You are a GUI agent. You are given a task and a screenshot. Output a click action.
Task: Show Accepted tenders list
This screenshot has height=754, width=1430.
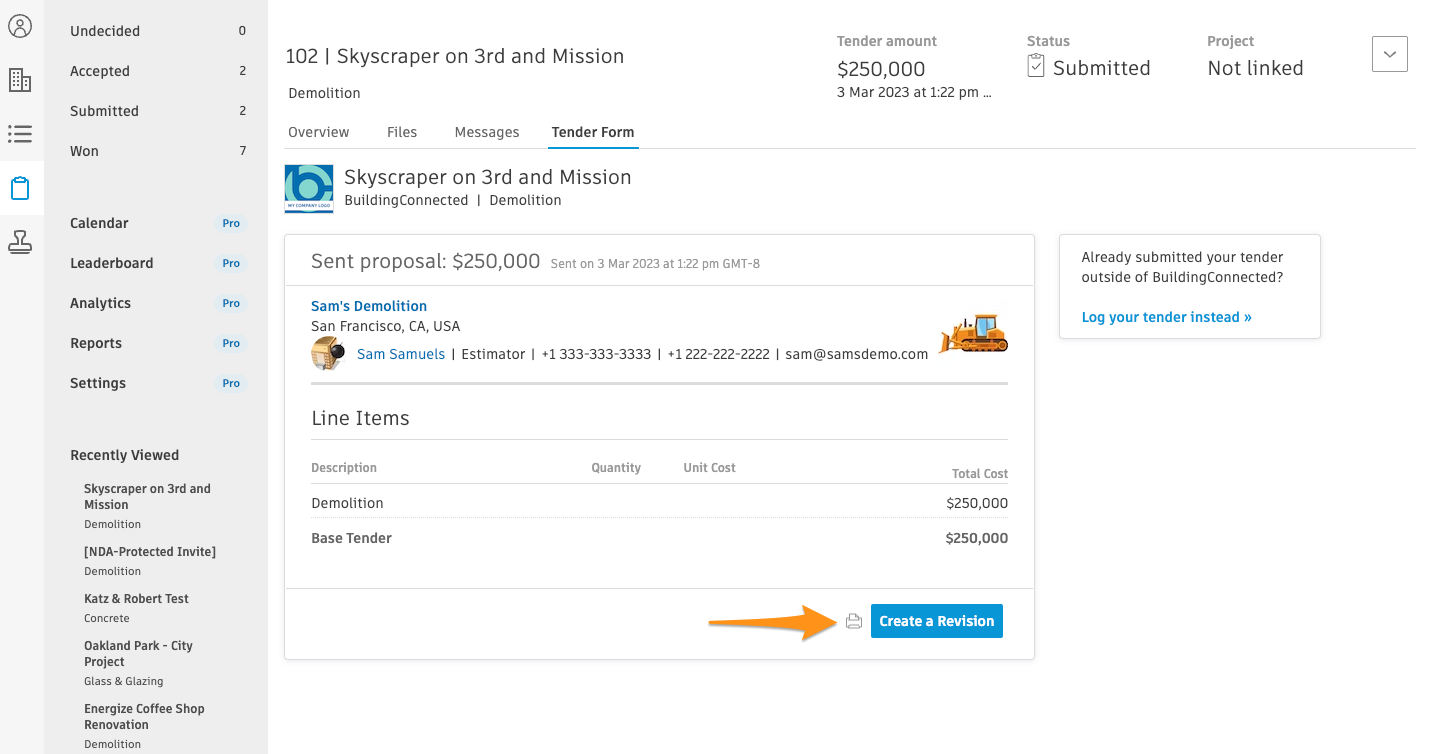tap(158, 71)
